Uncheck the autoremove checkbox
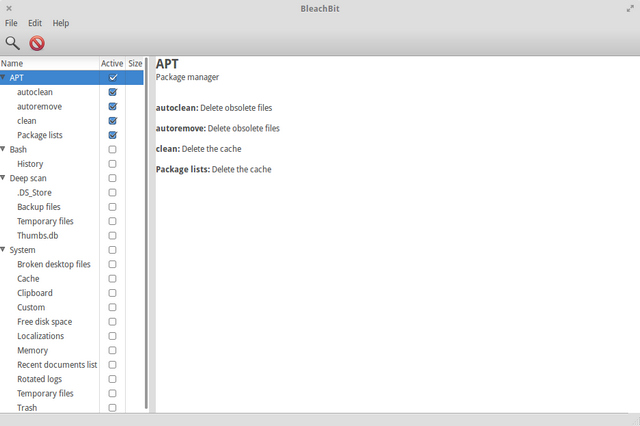Viewport: 640px width, 426px height. [x=113, y=106]
